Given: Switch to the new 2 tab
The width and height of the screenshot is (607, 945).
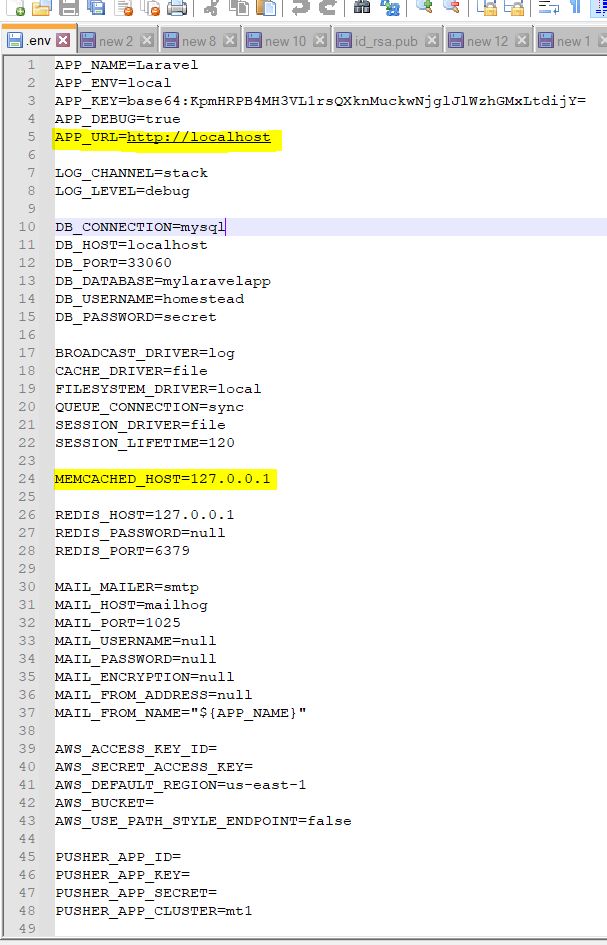Looking at the screenshot, I should 116,41.
